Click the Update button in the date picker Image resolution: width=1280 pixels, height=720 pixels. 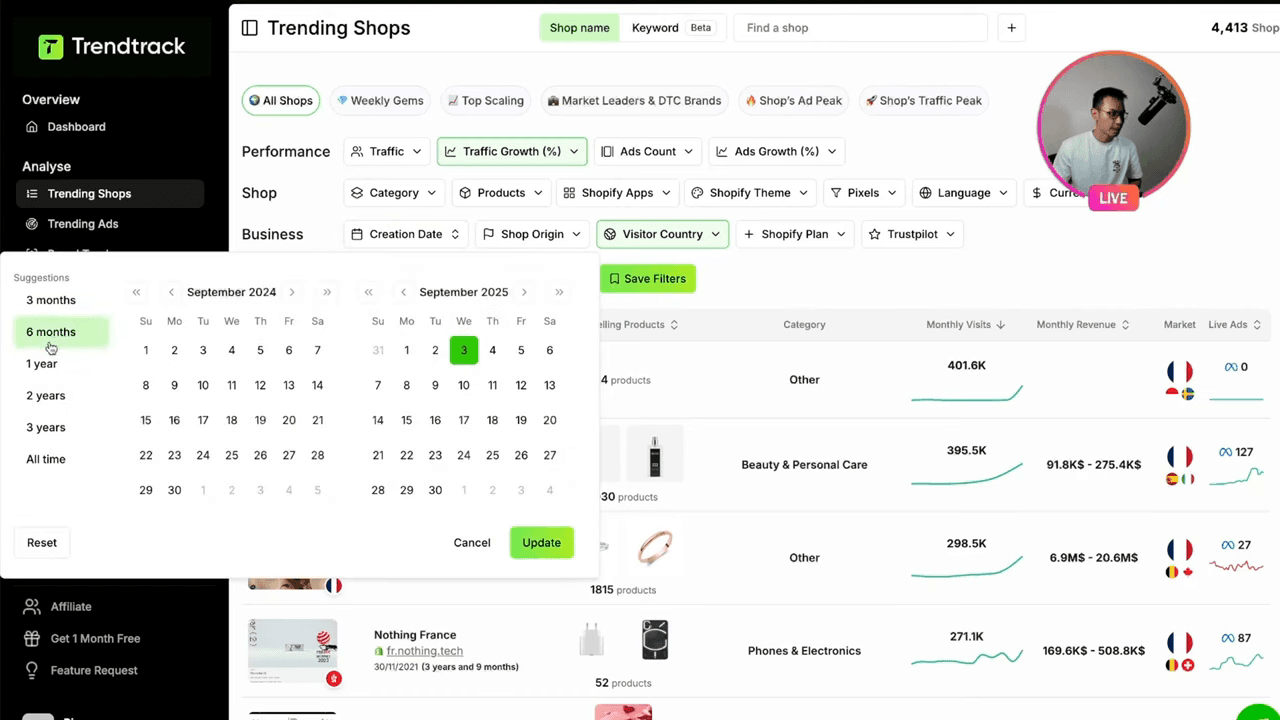(541, 542)
